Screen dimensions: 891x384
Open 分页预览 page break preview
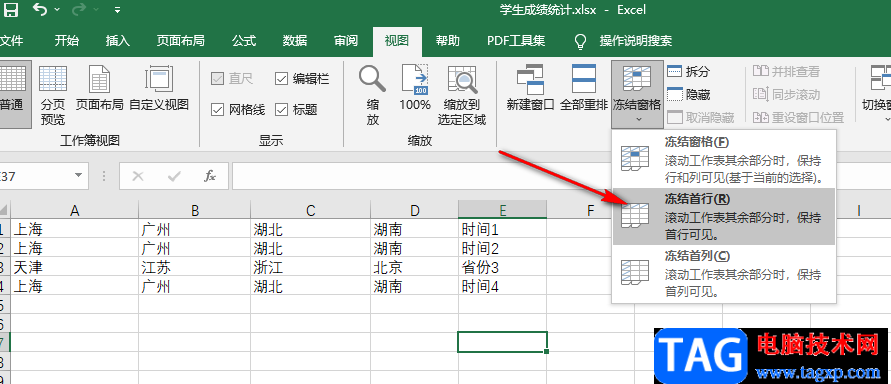click(x=53, y=95)
